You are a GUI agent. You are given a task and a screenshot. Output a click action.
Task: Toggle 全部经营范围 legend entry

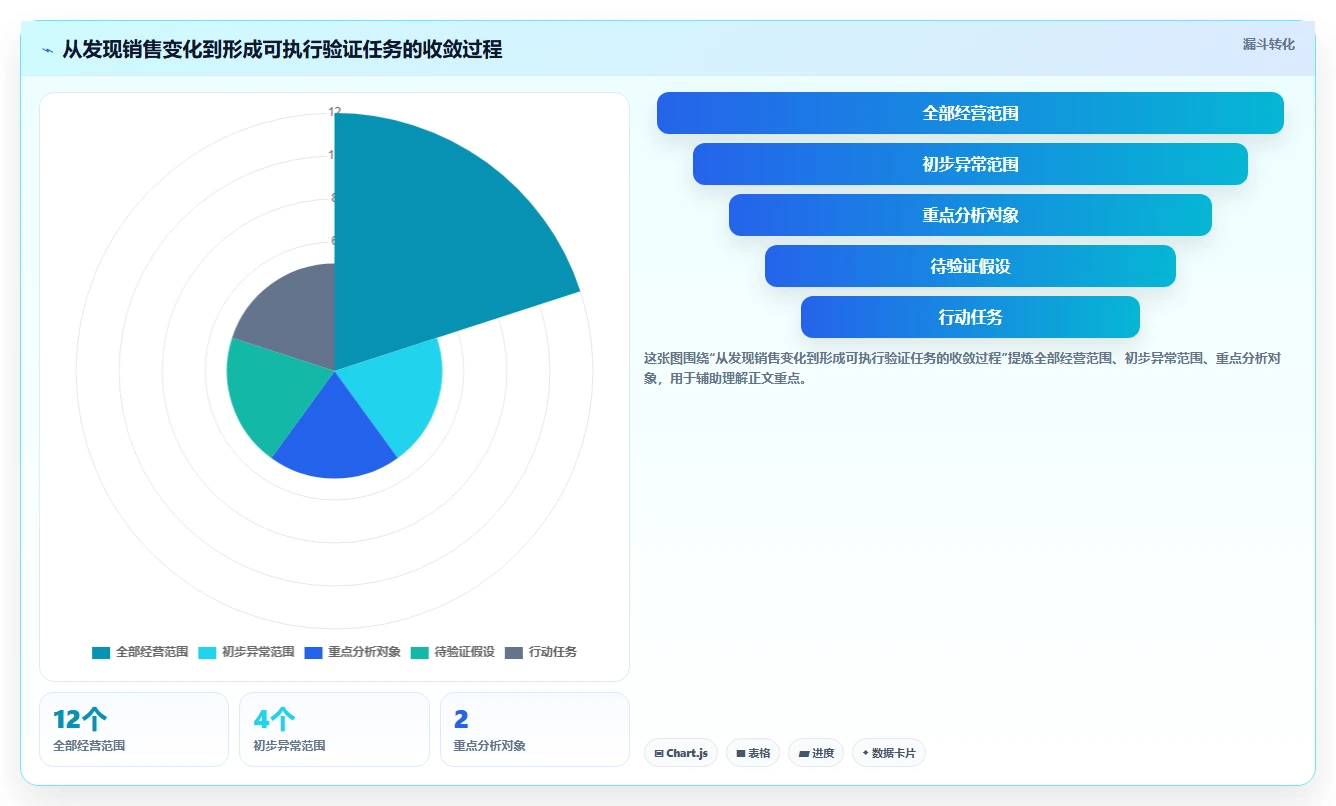tap(140, 652)
